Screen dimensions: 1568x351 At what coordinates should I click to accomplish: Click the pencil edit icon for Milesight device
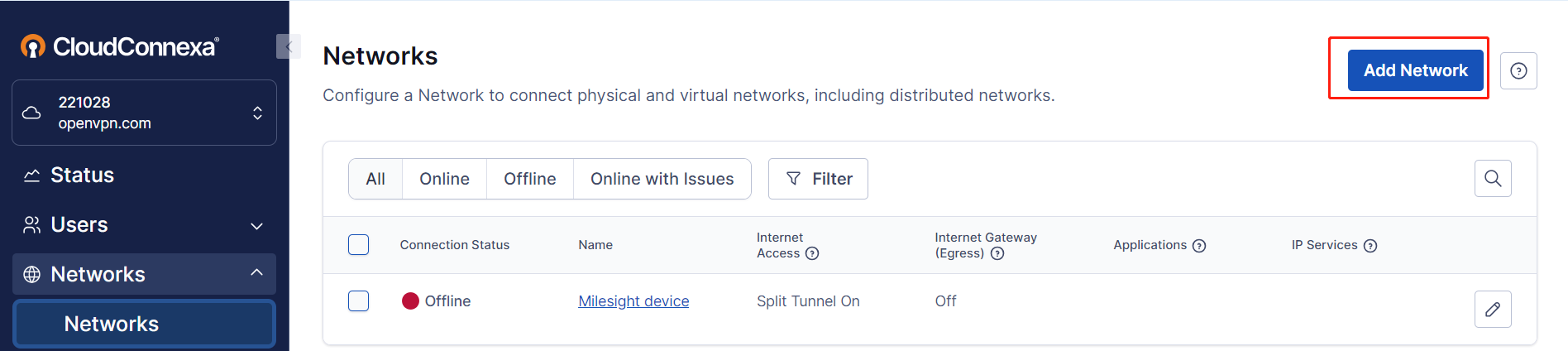1493,310
